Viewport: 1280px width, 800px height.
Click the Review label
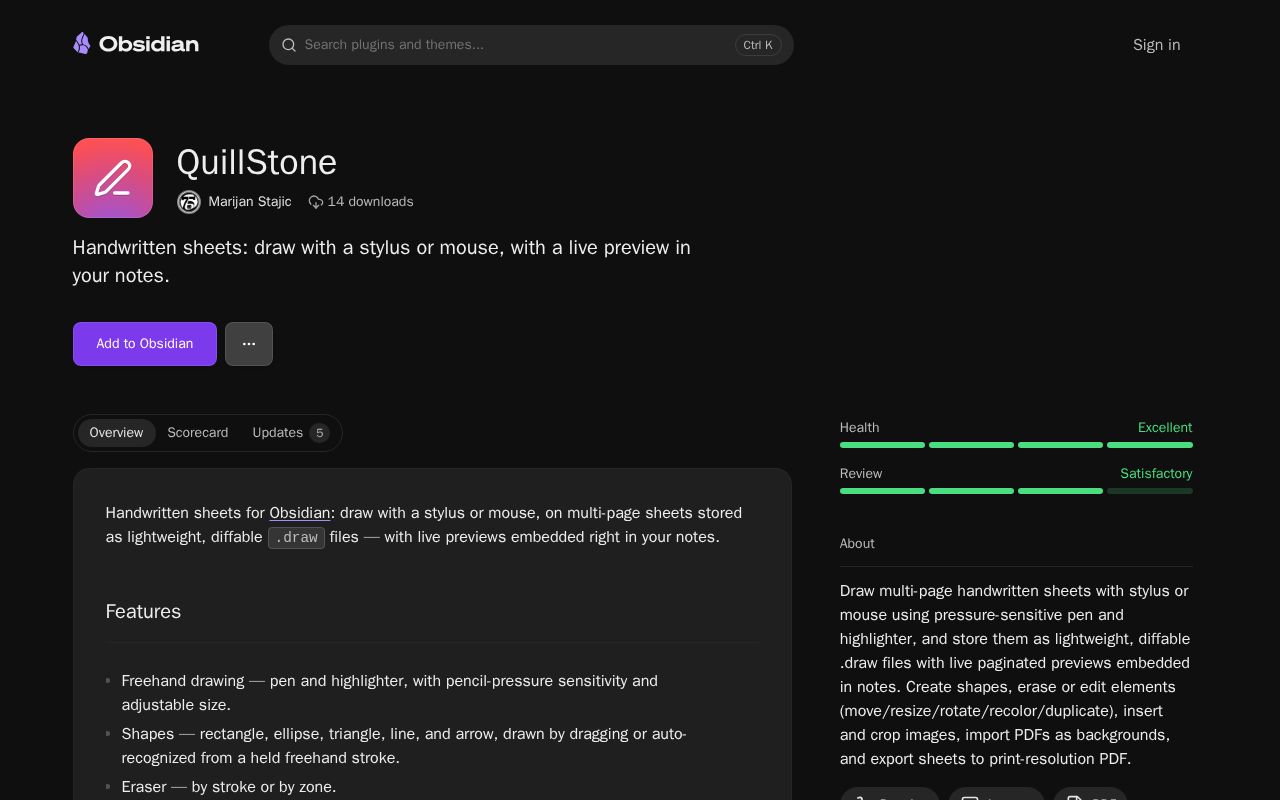[861, 474]
